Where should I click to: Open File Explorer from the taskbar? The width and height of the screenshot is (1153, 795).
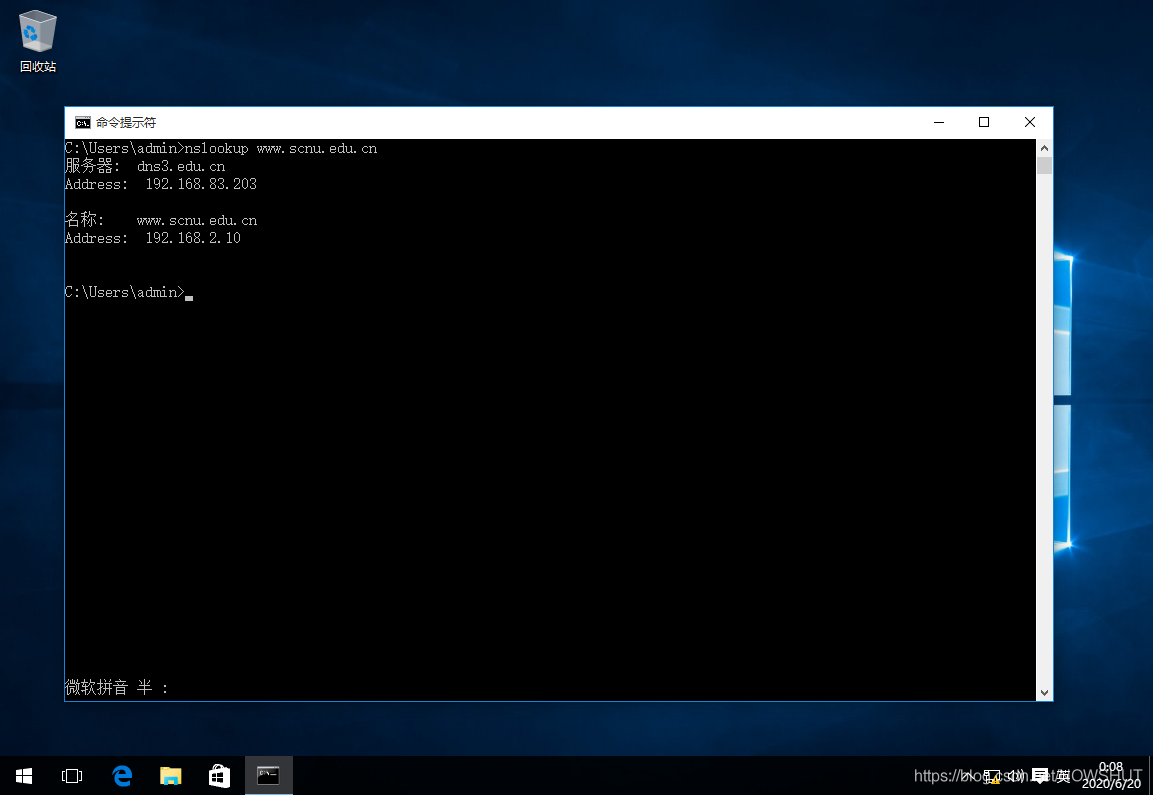[171, 776]
